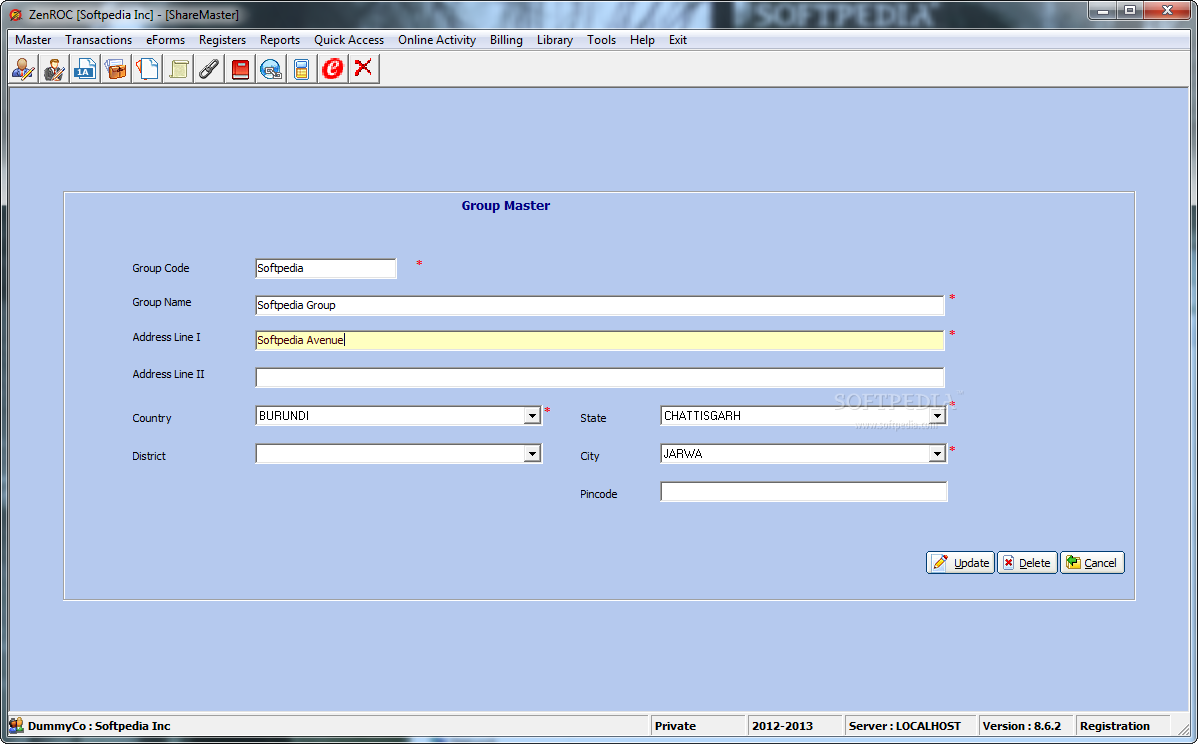Click the chain link toolbar icon
The width and height of the screenshot is (1198, 744).
(209, 70)
